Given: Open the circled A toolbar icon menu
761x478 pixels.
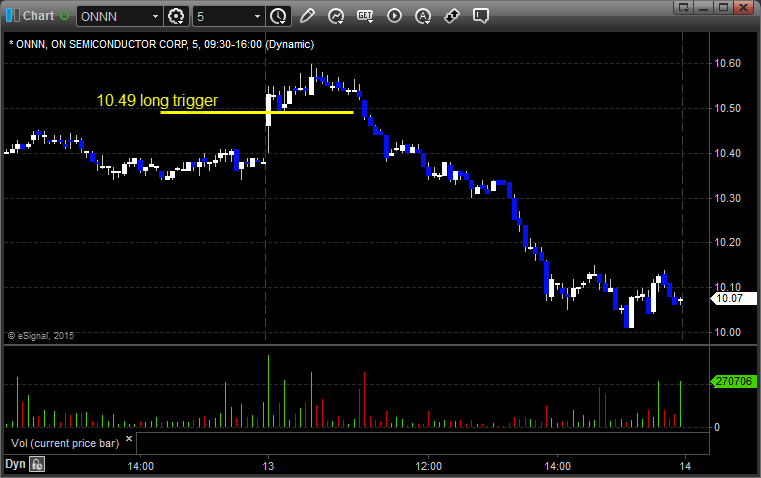Looking at the screenshot, I should pyautogui.click(x=423, y=16).
